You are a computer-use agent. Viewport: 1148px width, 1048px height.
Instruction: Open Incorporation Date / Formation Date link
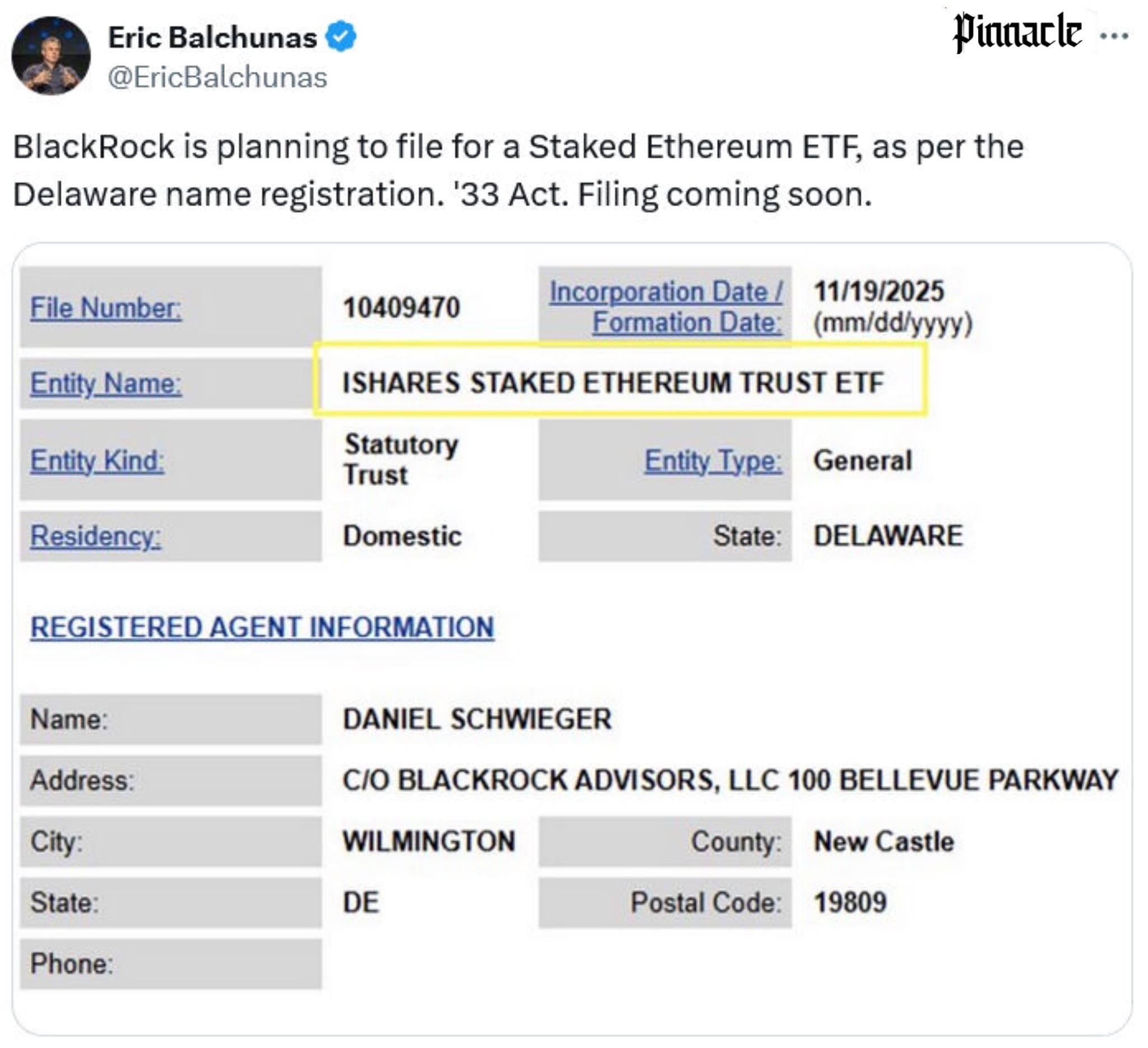coord(666,307)
